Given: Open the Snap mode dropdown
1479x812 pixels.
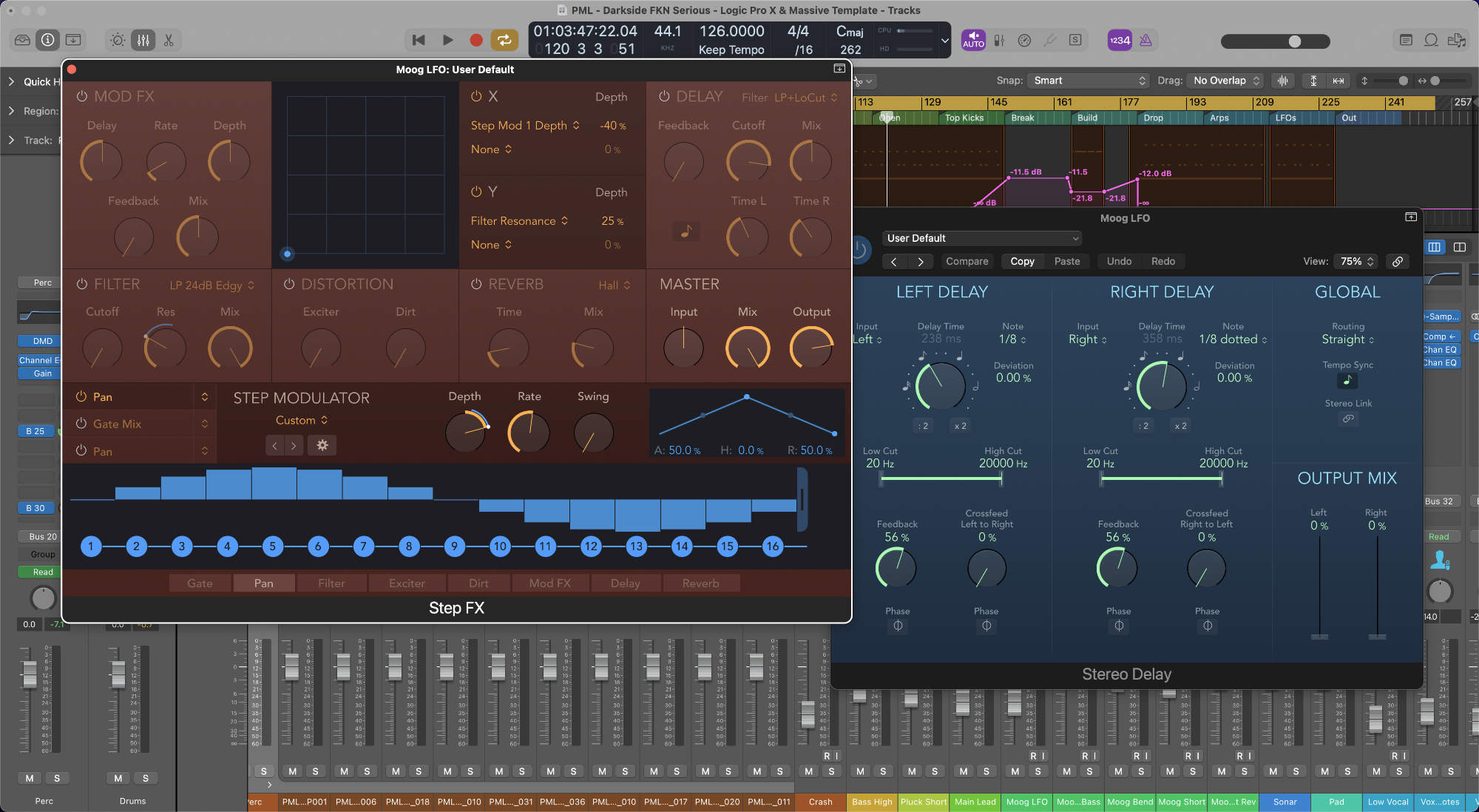Looking at the screenshot, I should click(x=1089, y=81).
